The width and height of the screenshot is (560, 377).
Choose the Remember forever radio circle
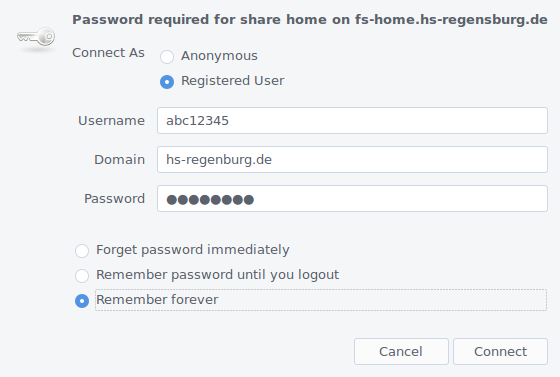pyautogui.click(x=82, y=301)
